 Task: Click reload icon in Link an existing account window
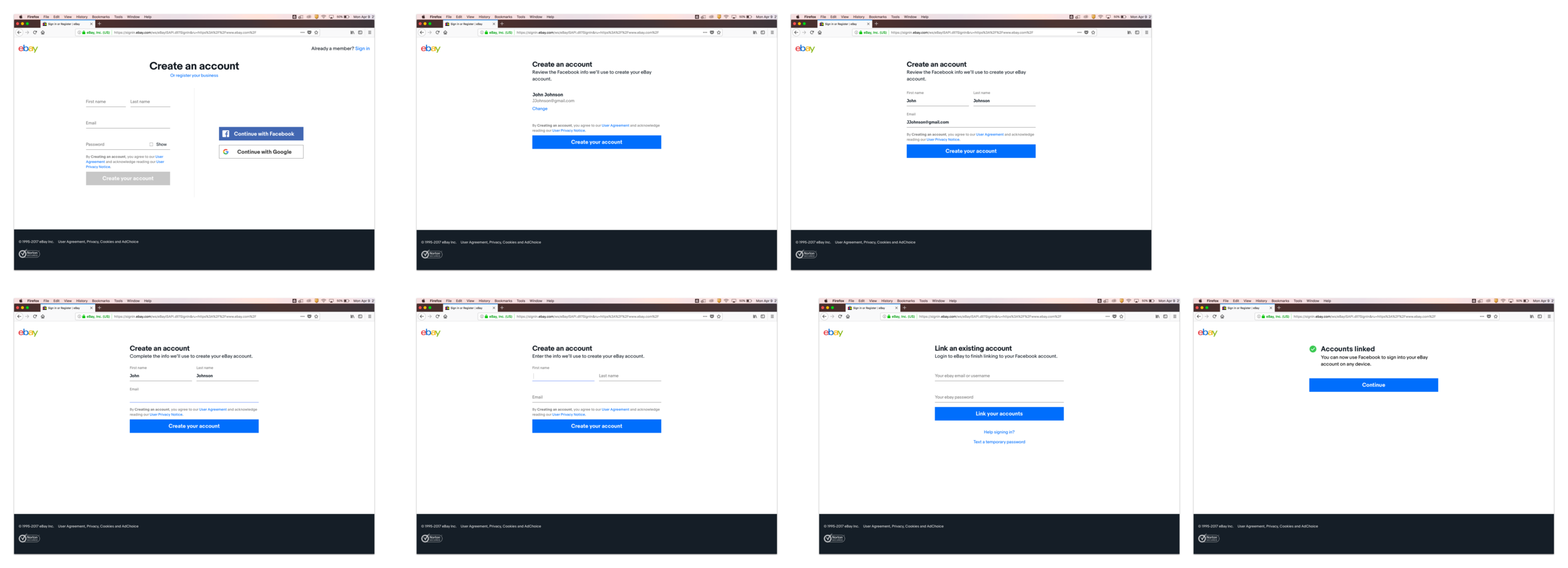840,317
